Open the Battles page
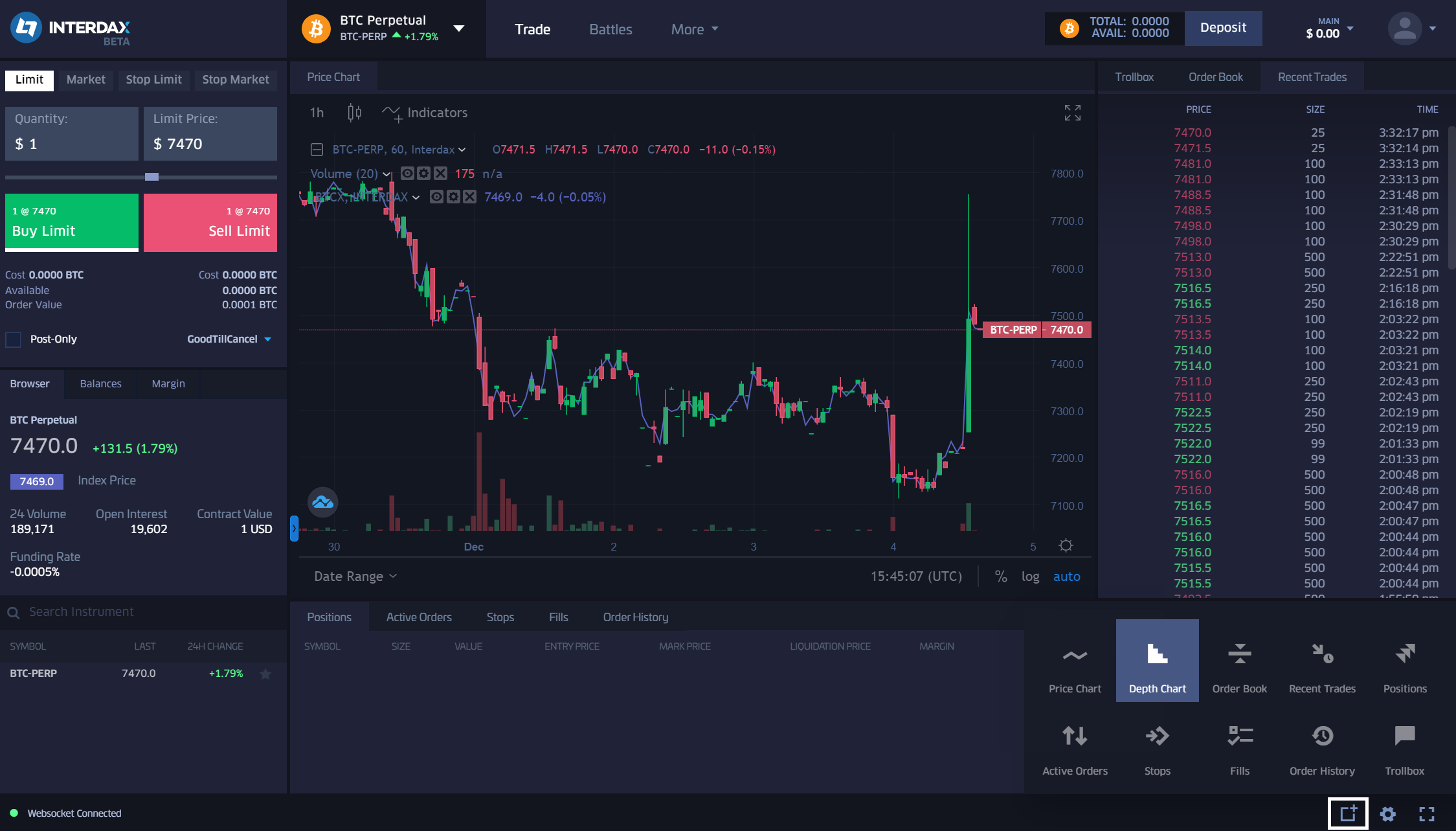Screen dimensions: 1456x831 pos(610,29)
